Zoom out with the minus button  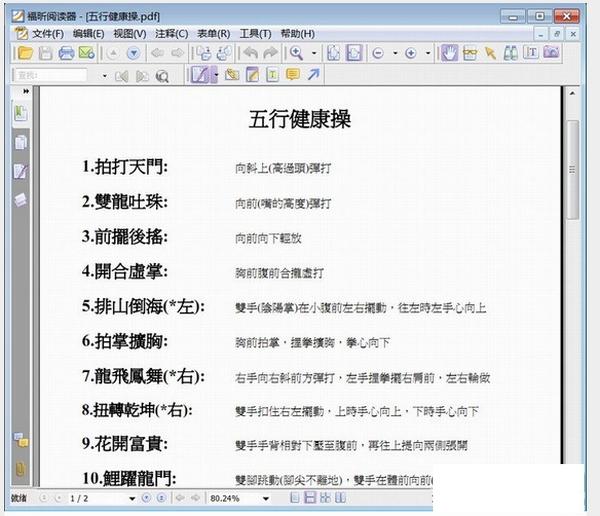pos(378,53)
